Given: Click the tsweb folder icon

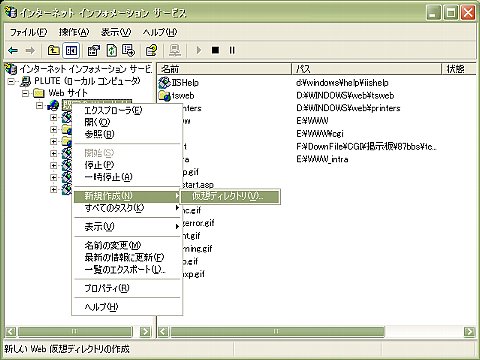Looking at the screenshot, I should (164, 95).
